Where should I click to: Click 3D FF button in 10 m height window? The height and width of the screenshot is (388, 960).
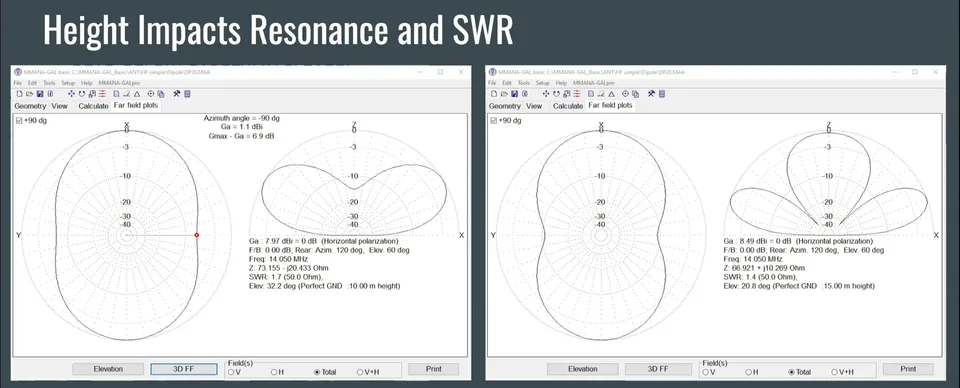pyautogui.click(x=184, y=369)
